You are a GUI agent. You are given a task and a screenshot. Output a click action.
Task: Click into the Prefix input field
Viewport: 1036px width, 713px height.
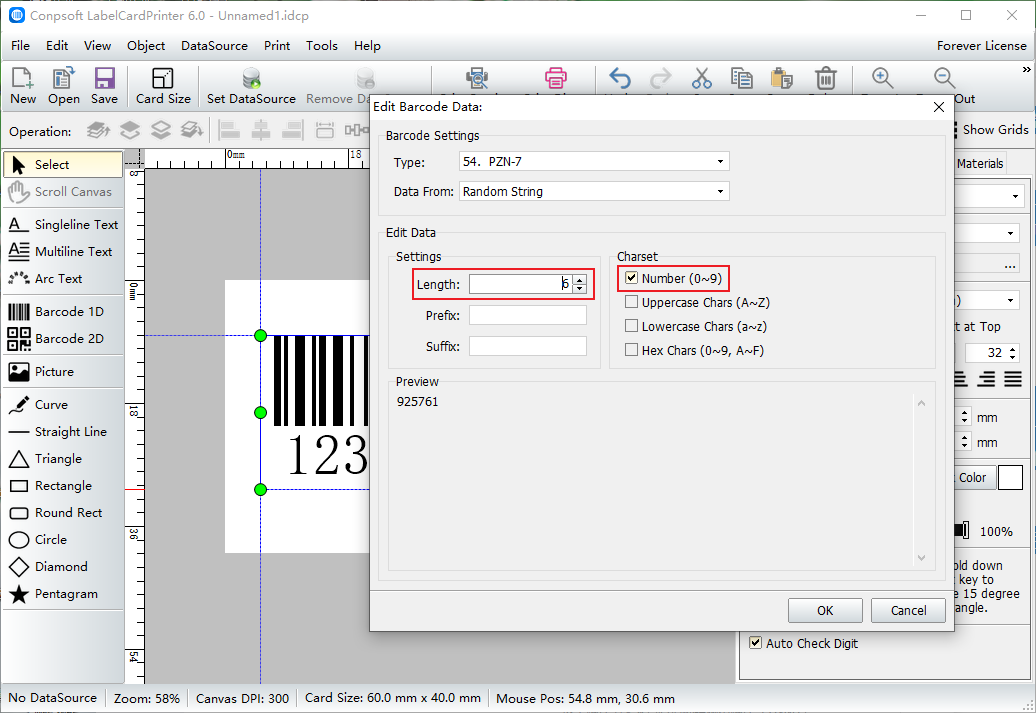click(x=527, y=315)
